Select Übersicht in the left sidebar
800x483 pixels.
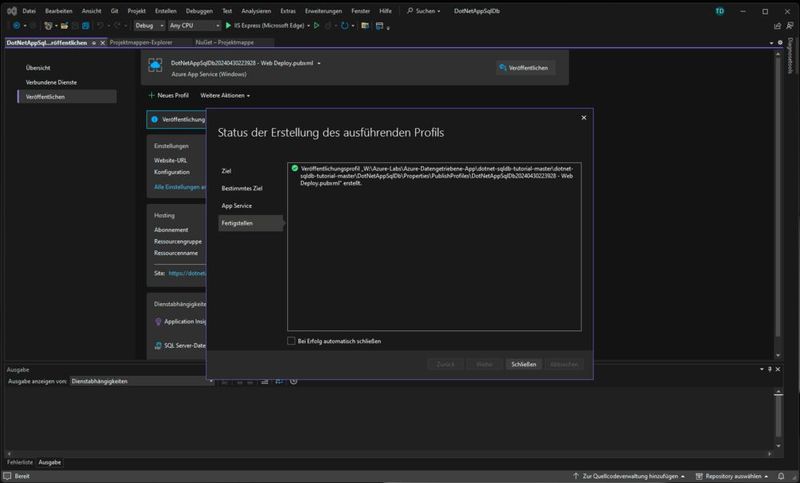pyautogui.click(x=38, y=68)
